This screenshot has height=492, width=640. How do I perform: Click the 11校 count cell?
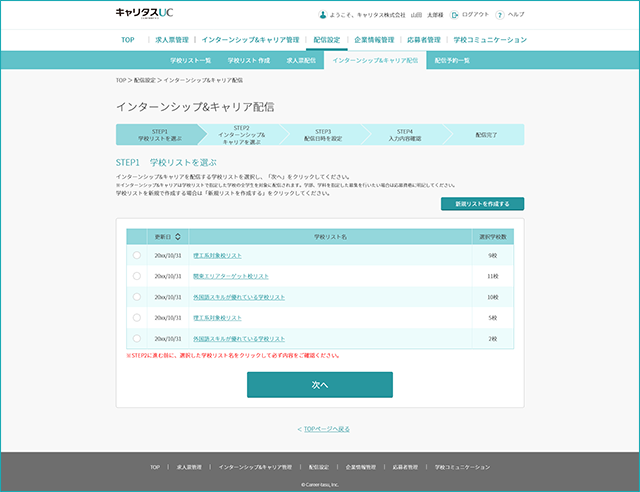(x=493, y=276)
